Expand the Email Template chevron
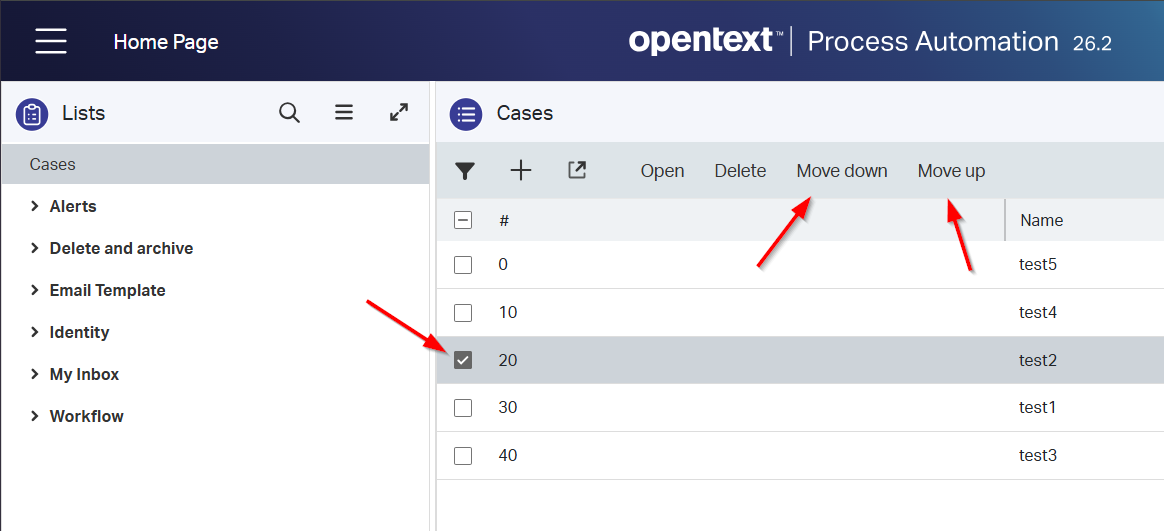1164x531 pixels. tap(34, 290)
